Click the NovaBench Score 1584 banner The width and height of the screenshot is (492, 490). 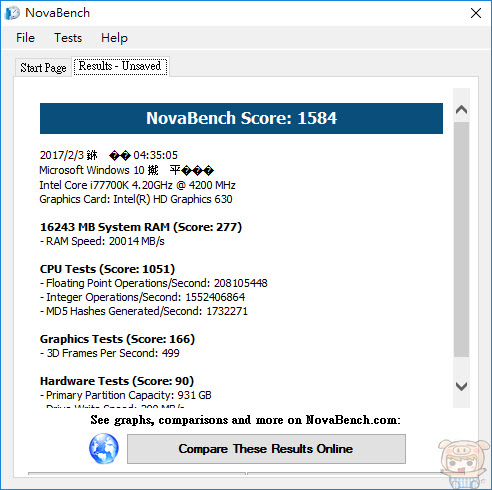[x=241, y=118]
